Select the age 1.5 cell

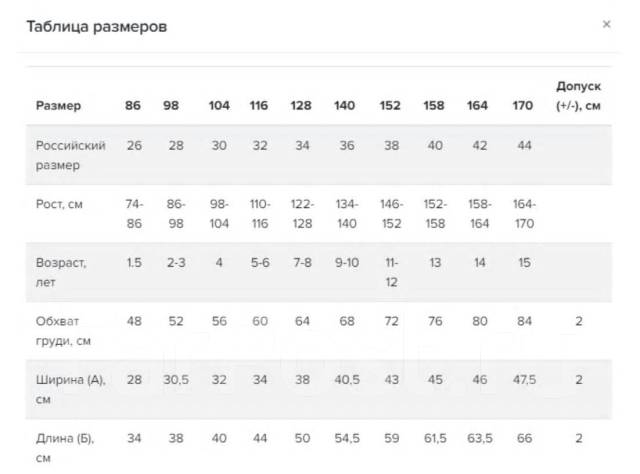[134, 262]
